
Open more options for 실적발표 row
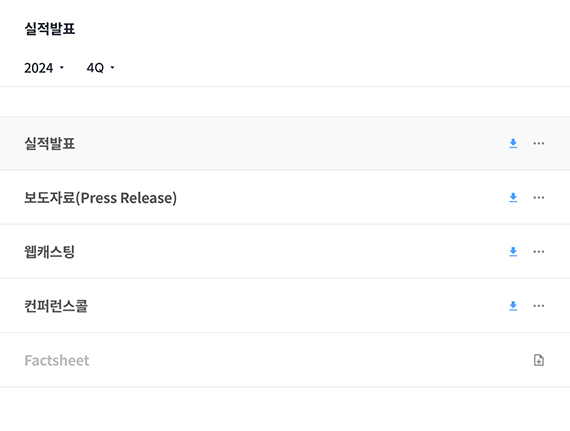539,144
